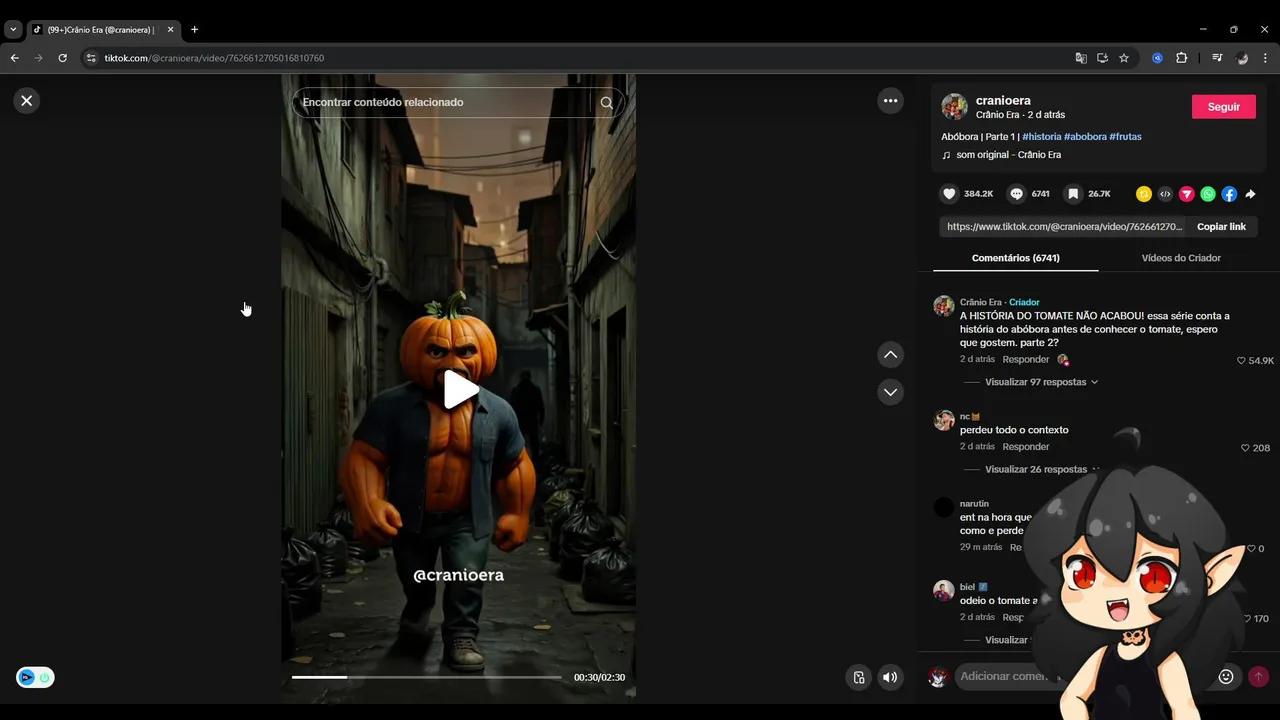Reply to Crânio Era creator comment
Image resolution: width=1280 pixels, height=720 pixels.
point(1026,359)
